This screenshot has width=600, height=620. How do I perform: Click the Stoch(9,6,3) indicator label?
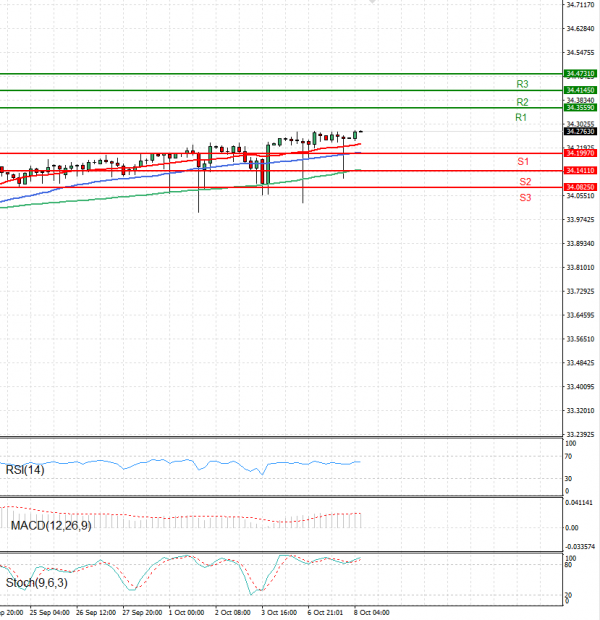point(36,583)
